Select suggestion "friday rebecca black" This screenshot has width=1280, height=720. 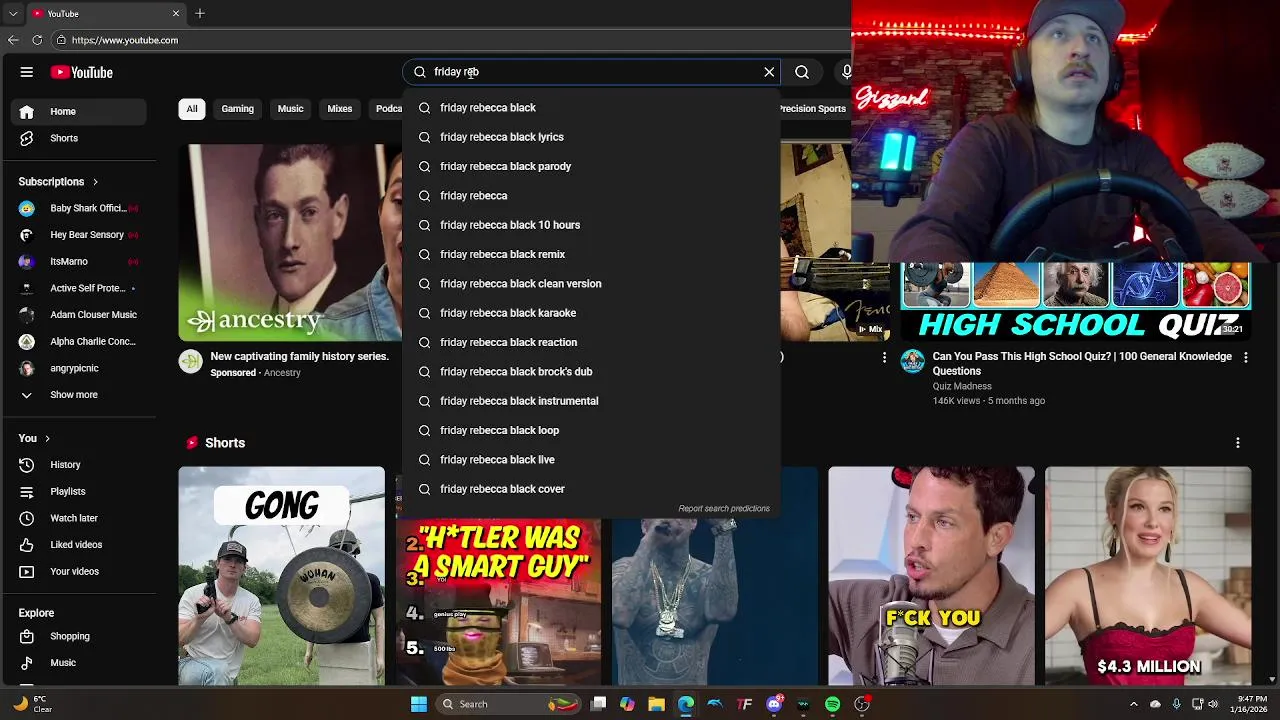591,107
